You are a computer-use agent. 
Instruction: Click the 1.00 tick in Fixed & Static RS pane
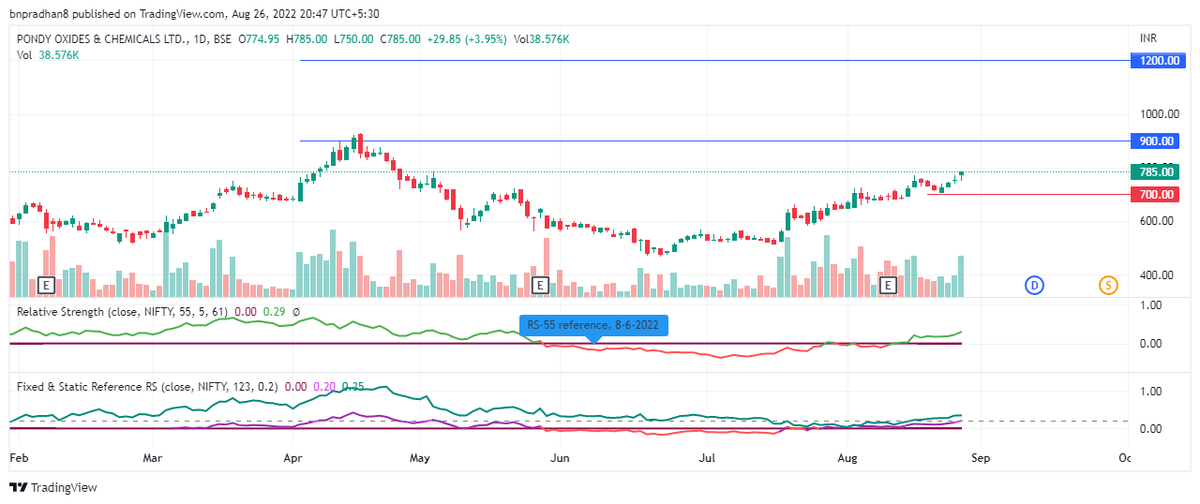[x=1150, y=391]
